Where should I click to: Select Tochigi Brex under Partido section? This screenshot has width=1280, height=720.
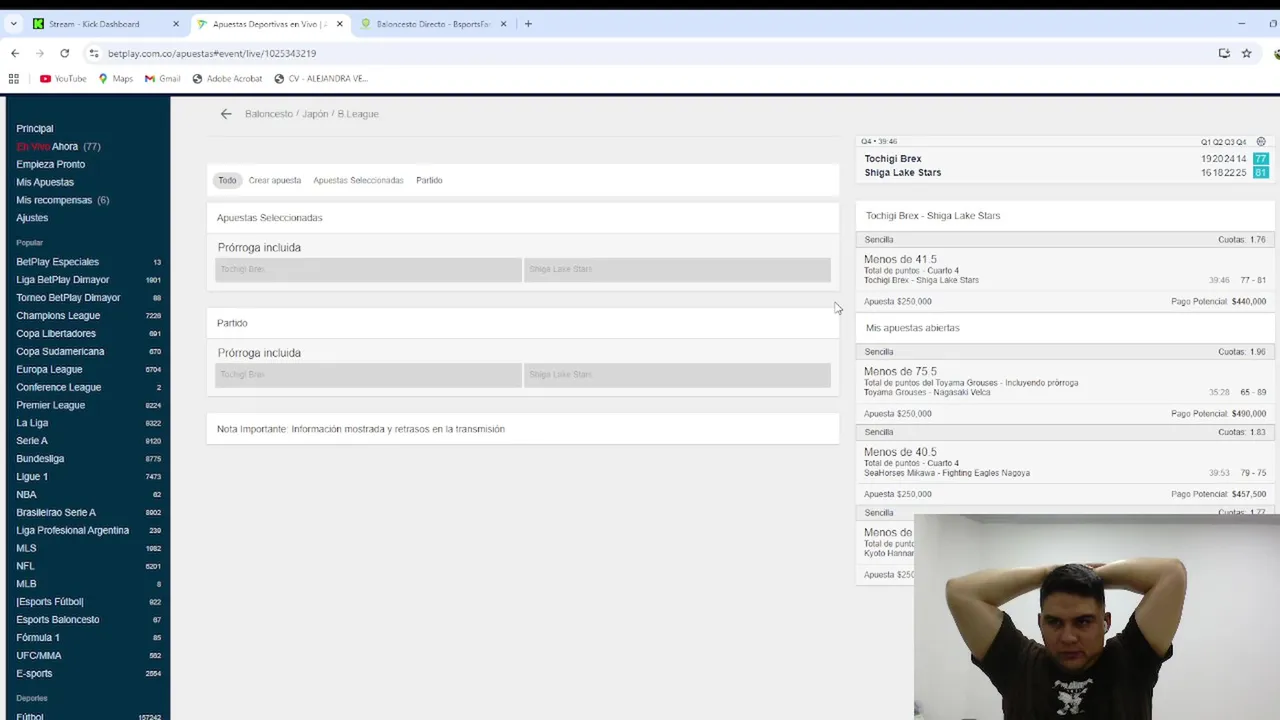(x=368, y=375)
